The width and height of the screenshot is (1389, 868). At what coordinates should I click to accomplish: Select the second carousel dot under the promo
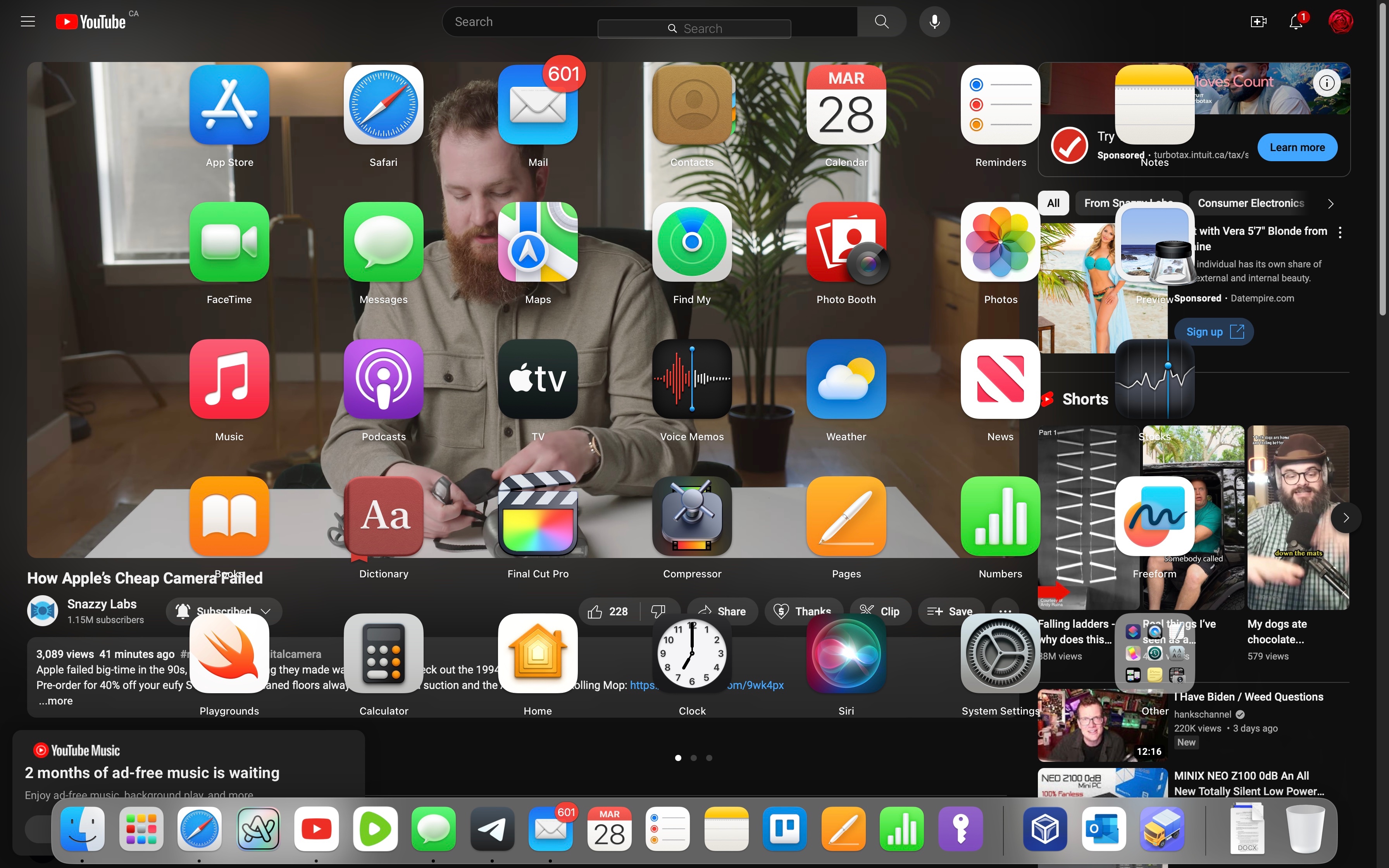click(x=693, y=758)
